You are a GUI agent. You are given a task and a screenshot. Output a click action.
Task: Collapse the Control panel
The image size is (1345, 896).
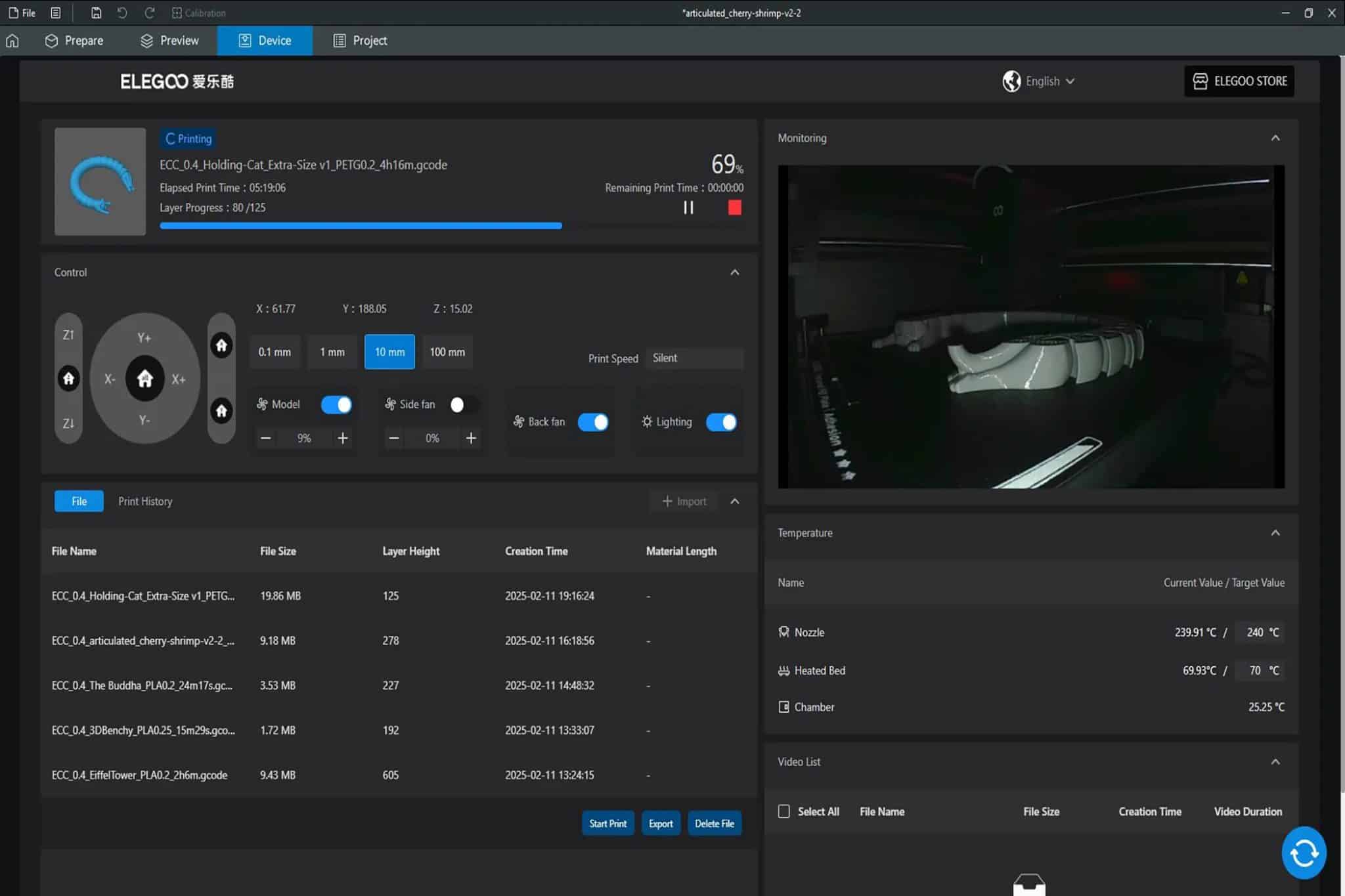pyautogui.click(x=734, y=272)
